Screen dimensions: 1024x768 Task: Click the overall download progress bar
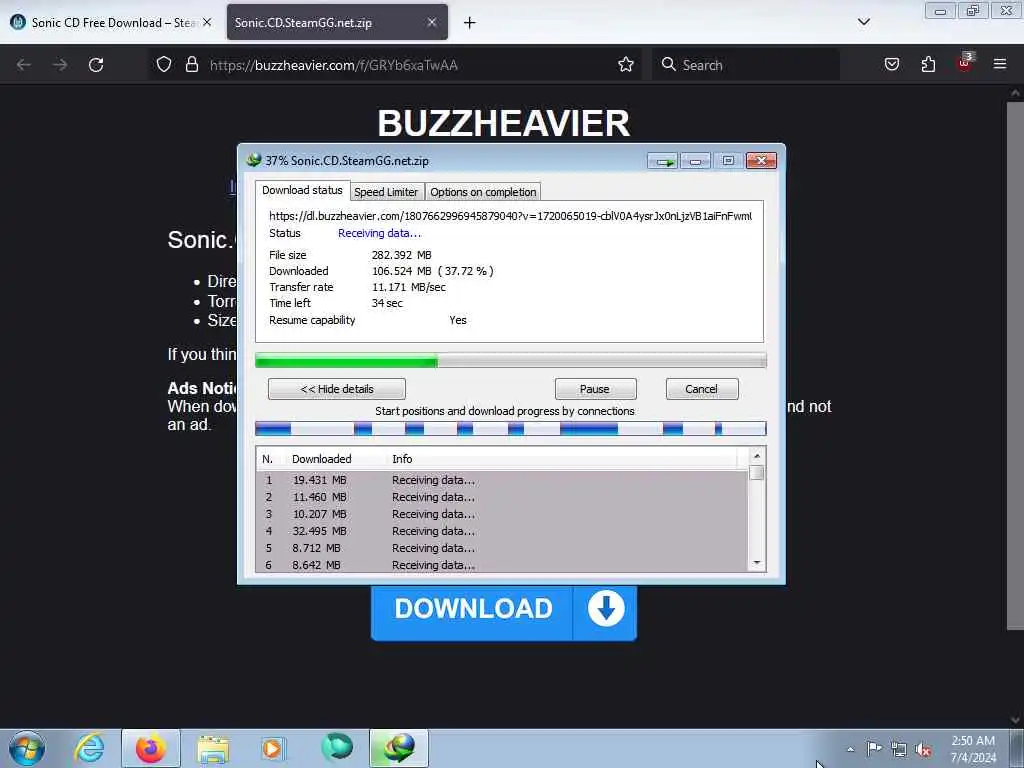point(511,360)
